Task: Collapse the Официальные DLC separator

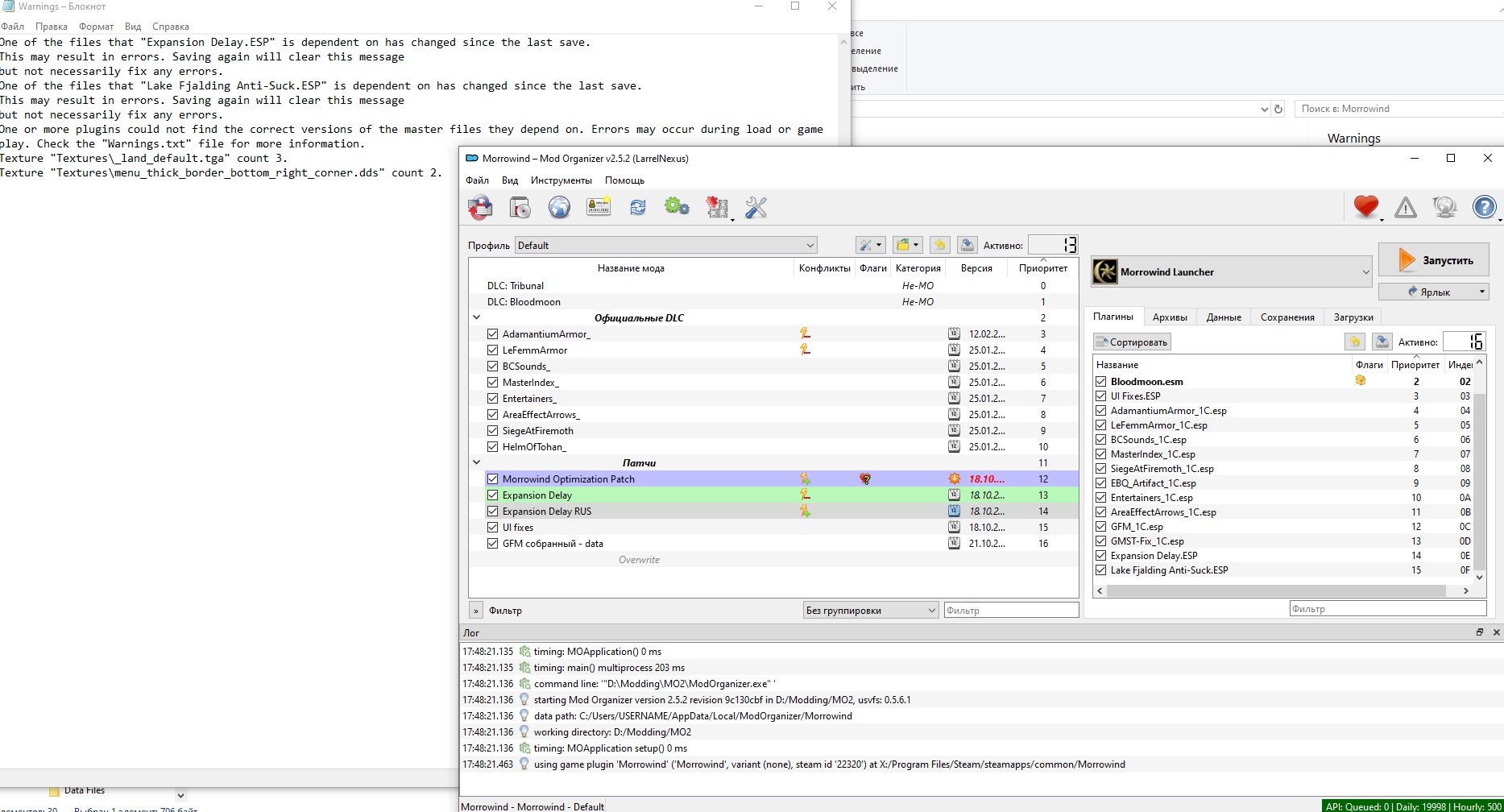Action: pyautogui.click(x=476, y=317)
